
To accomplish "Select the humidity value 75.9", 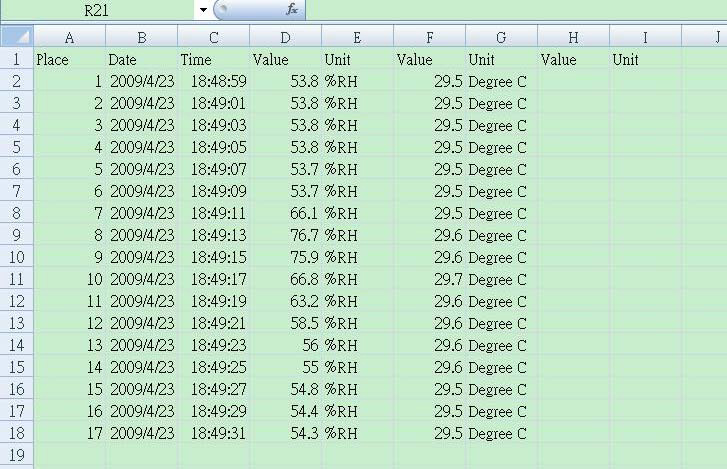I will [x=286, y=257].
